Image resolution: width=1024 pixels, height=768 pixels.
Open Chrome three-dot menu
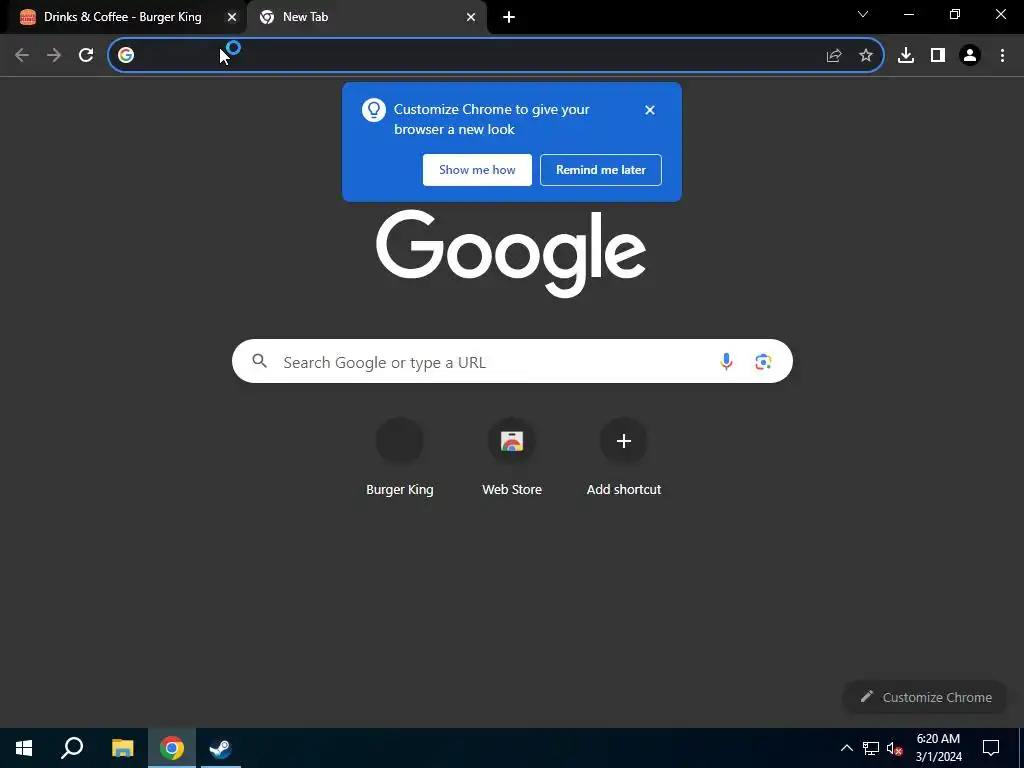click(1002, 55)
